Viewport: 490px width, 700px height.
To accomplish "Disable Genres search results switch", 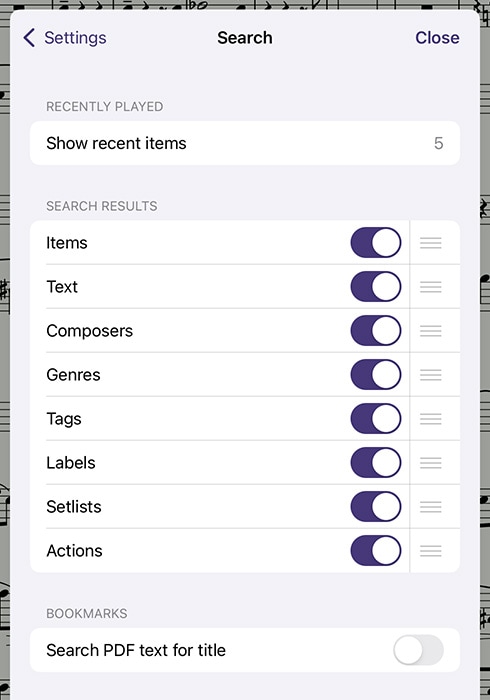I will pos(376,375).
